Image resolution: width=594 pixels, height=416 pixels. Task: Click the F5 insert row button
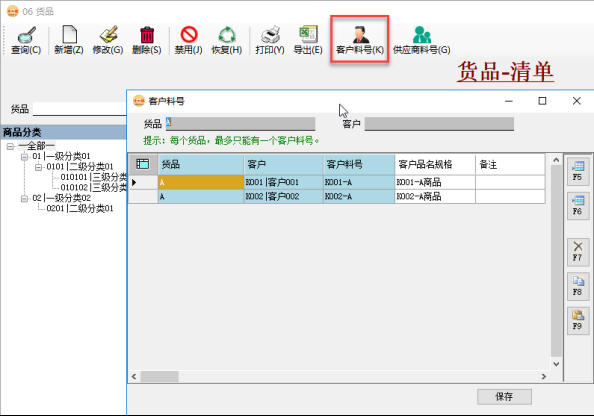pyautogui.click(x=578, y=171)
